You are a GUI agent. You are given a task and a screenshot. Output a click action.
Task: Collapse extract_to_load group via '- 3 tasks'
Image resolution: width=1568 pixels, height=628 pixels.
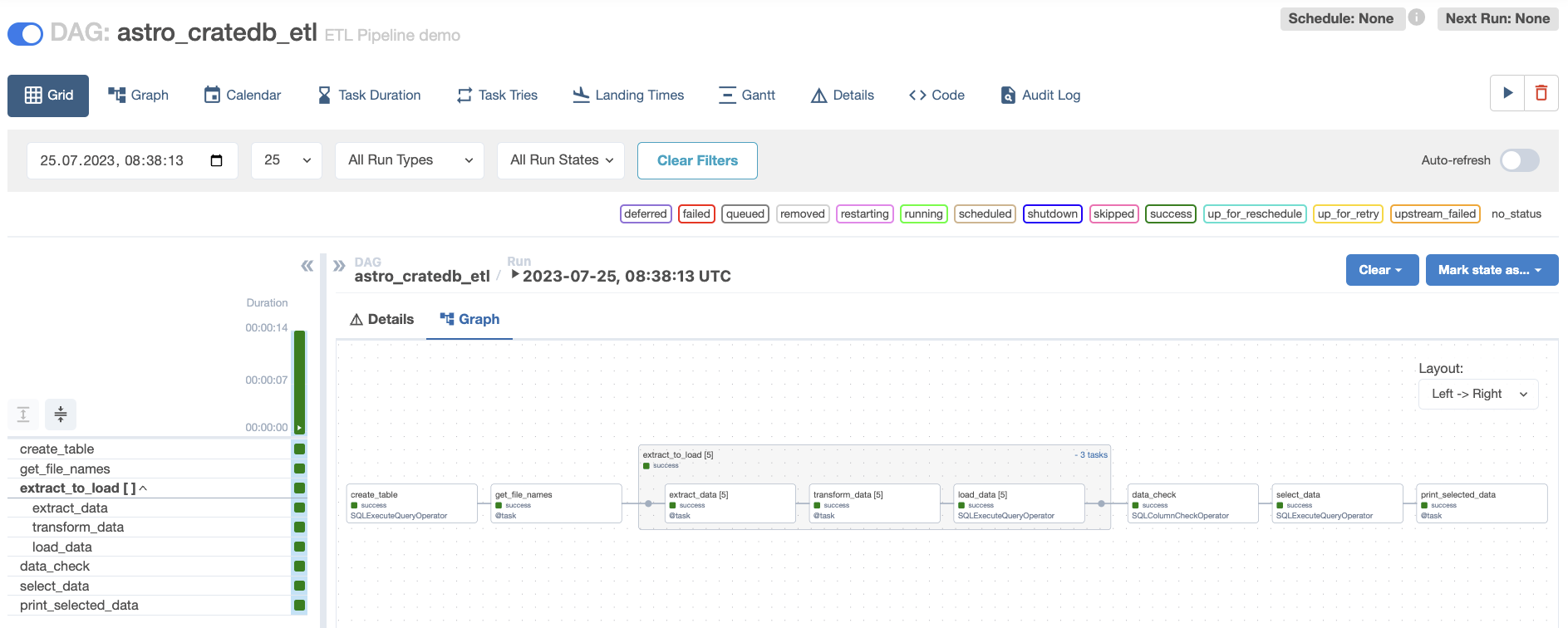tap(1091, 455)
